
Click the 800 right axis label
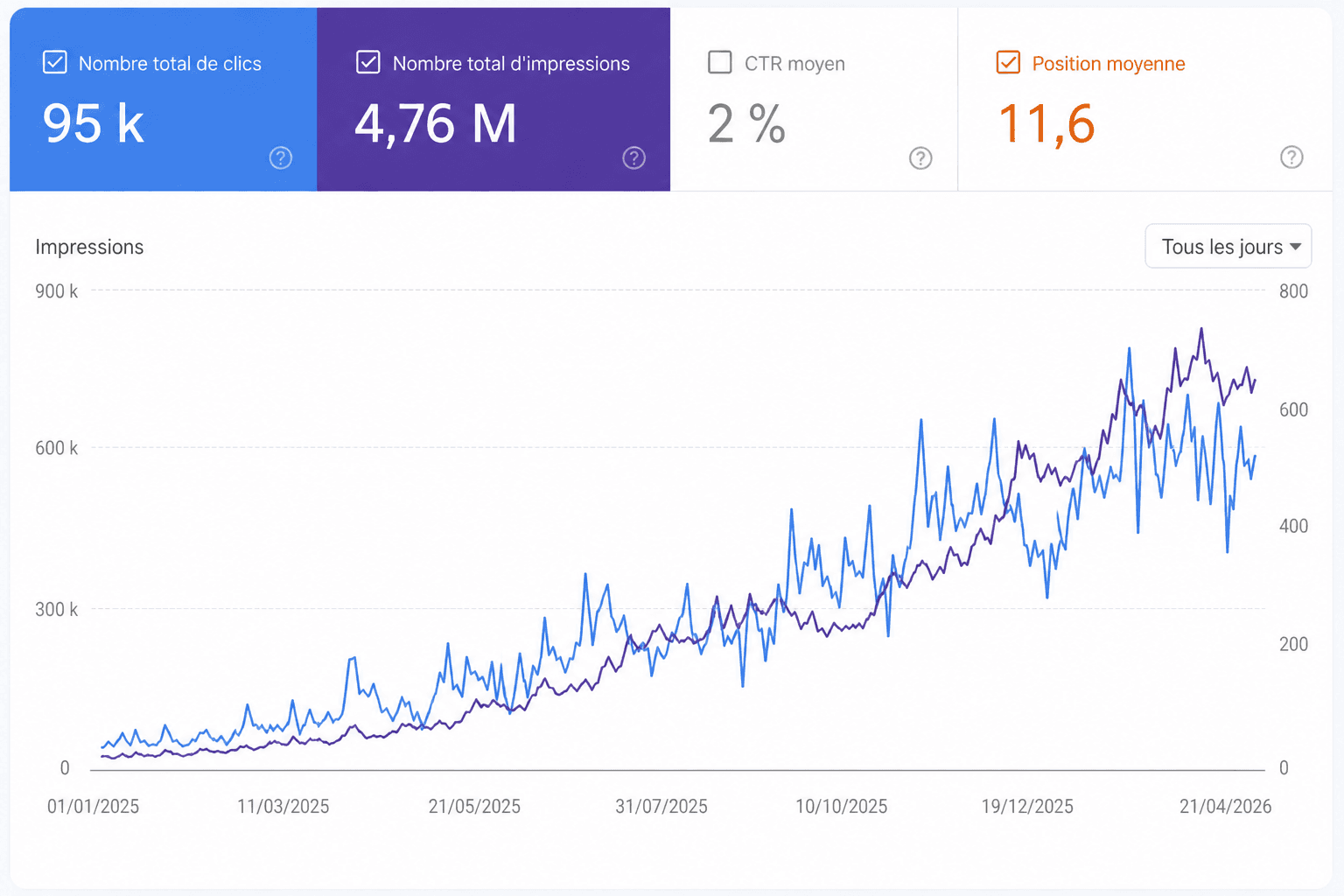(x=1293, y=291)
